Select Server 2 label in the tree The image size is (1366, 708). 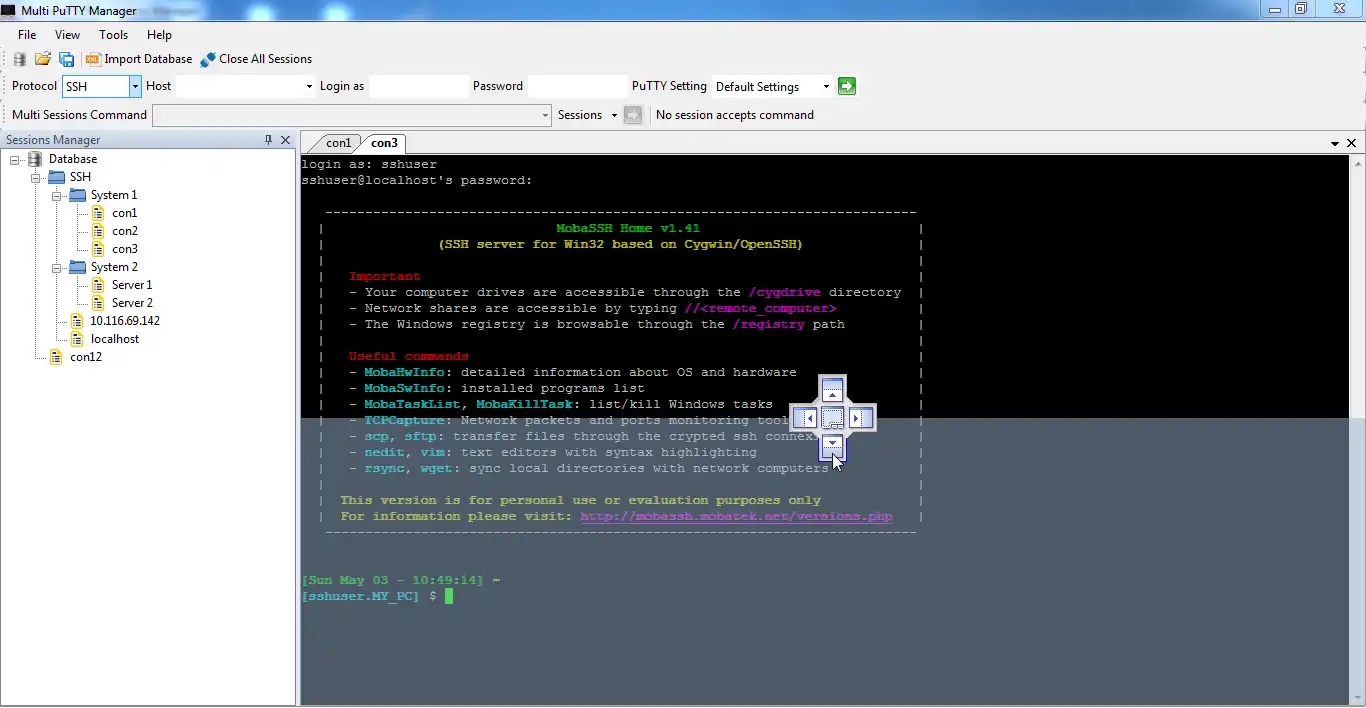coord(132,303)
